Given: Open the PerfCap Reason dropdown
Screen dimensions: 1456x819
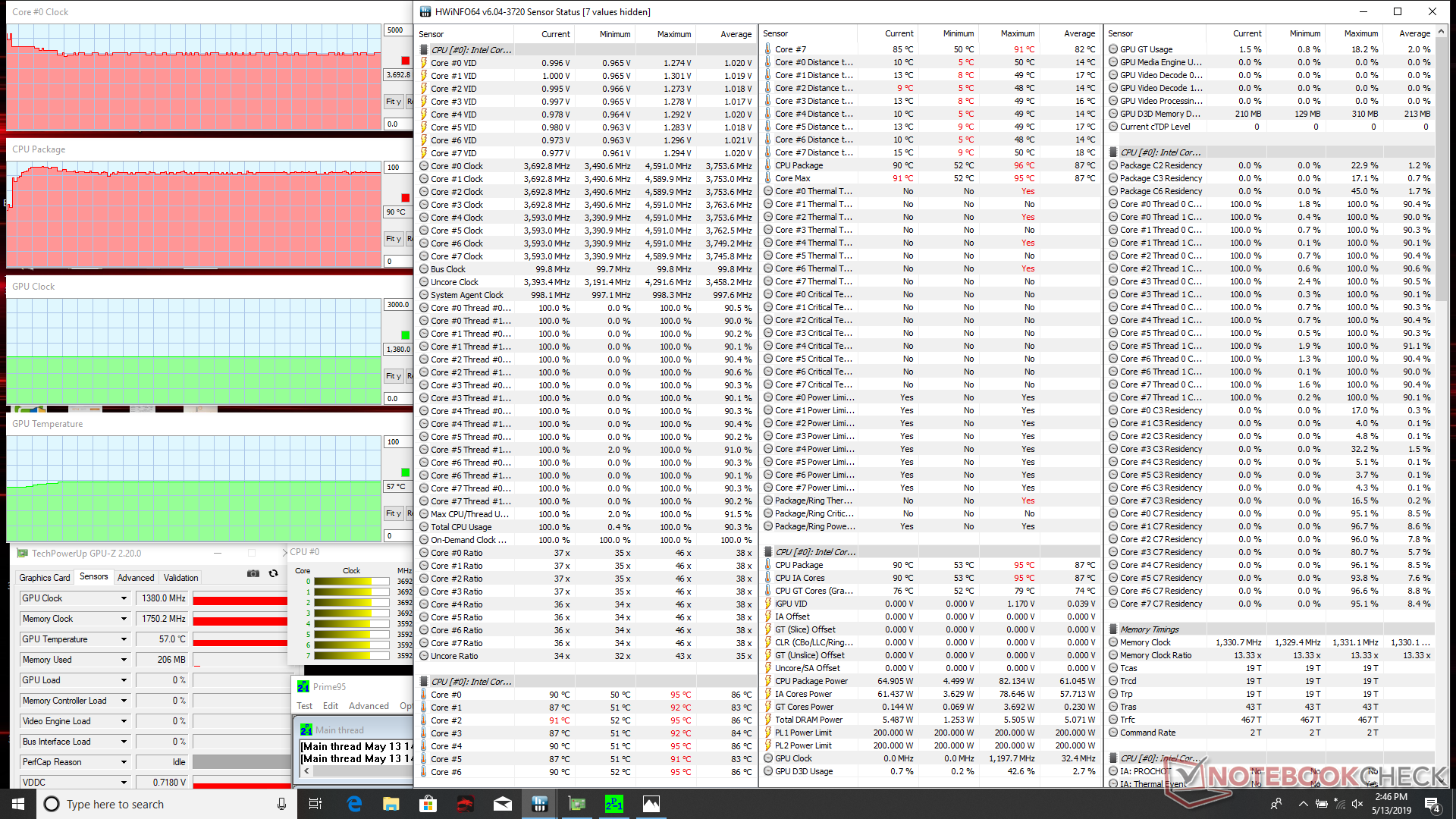Looking at the screenshot, I should (124, 762).
